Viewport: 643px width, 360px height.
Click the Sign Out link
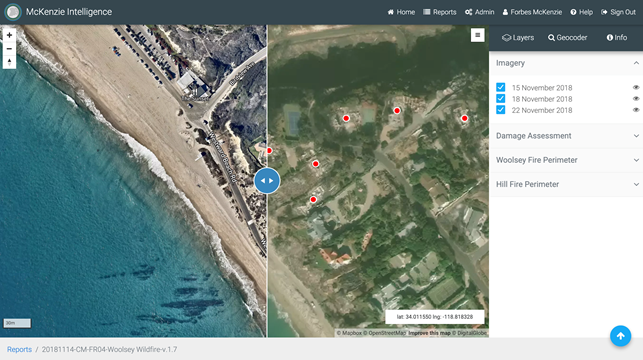coord(618,12)
